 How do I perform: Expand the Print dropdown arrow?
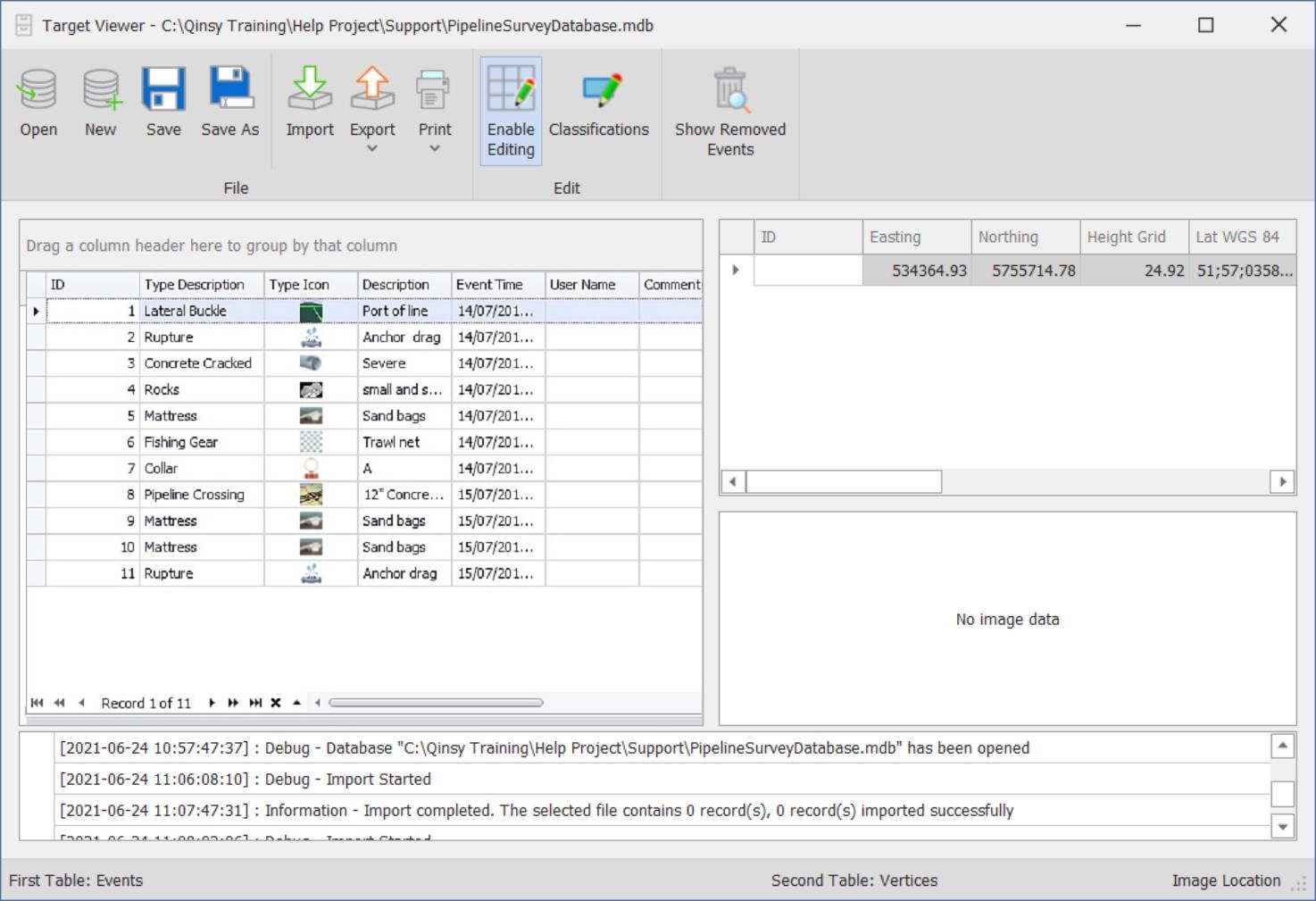pos(435,149)
